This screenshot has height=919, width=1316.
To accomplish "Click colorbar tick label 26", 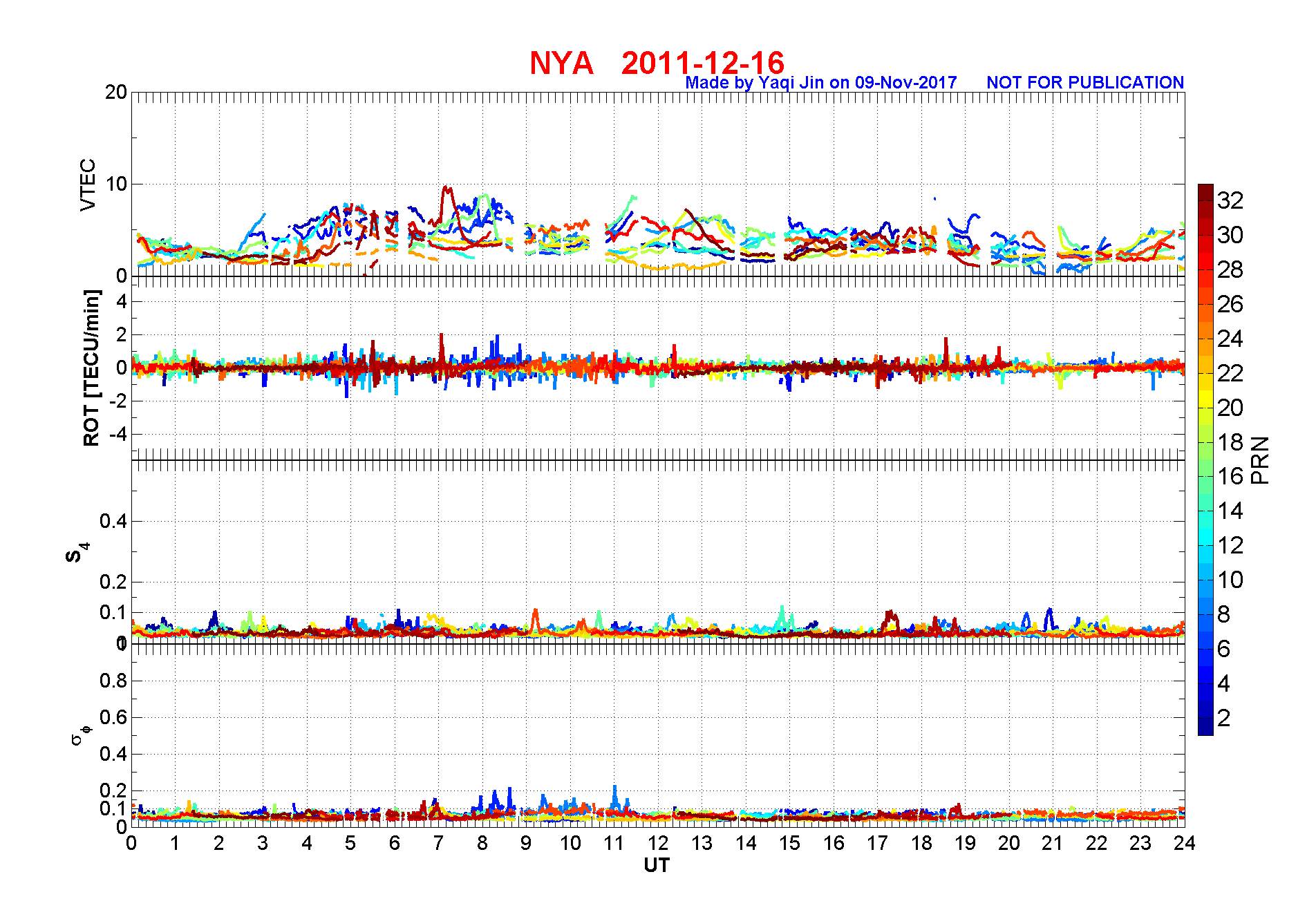I will [1230, 304].
